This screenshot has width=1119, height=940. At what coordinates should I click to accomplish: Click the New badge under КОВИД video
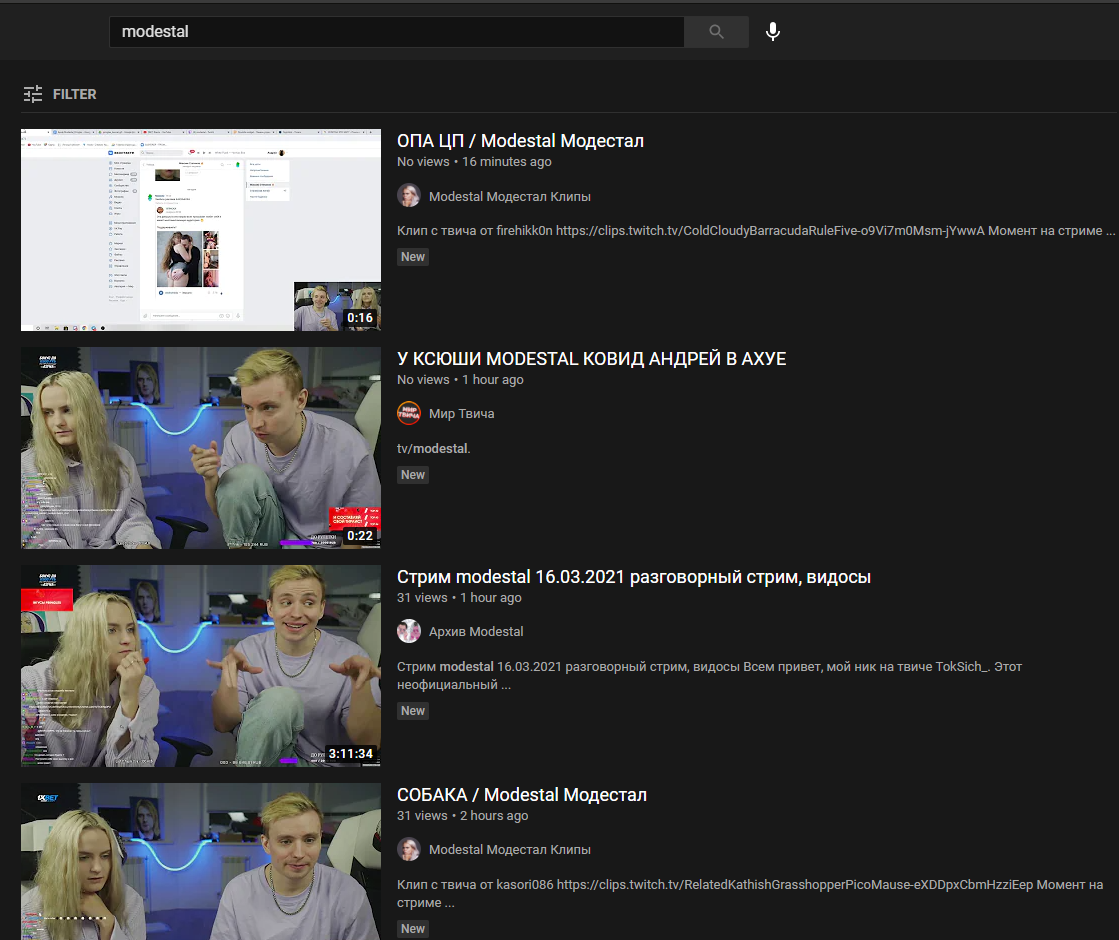[412, 475]
